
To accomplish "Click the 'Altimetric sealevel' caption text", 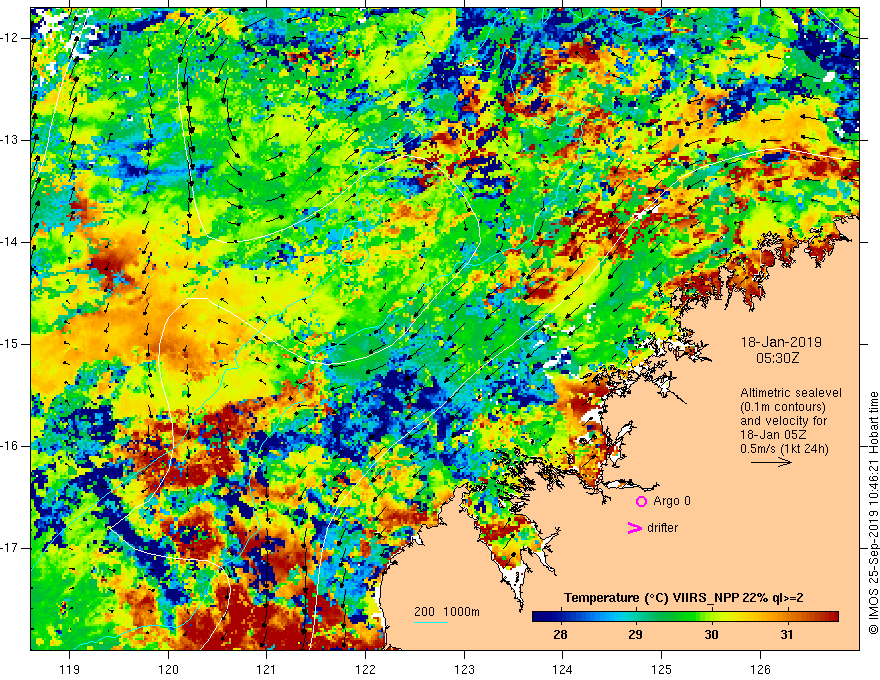I will 791,393.
